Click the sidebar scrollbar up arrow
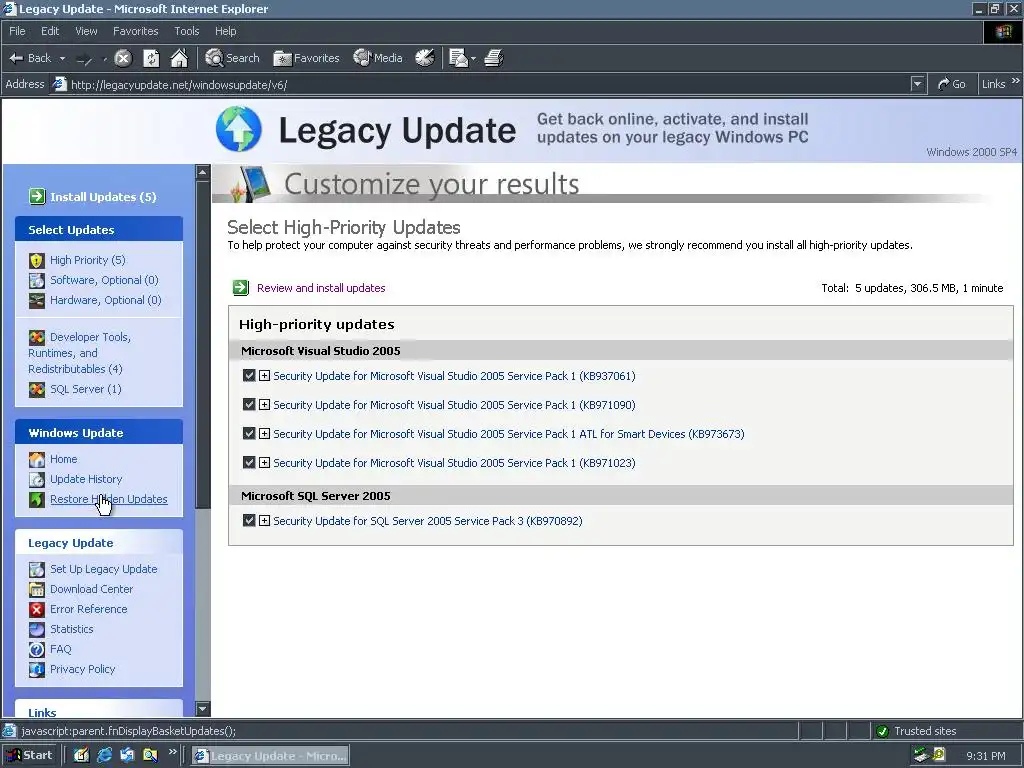The width and height of the screenshot is (1024, 768). (x=202, y=172)
